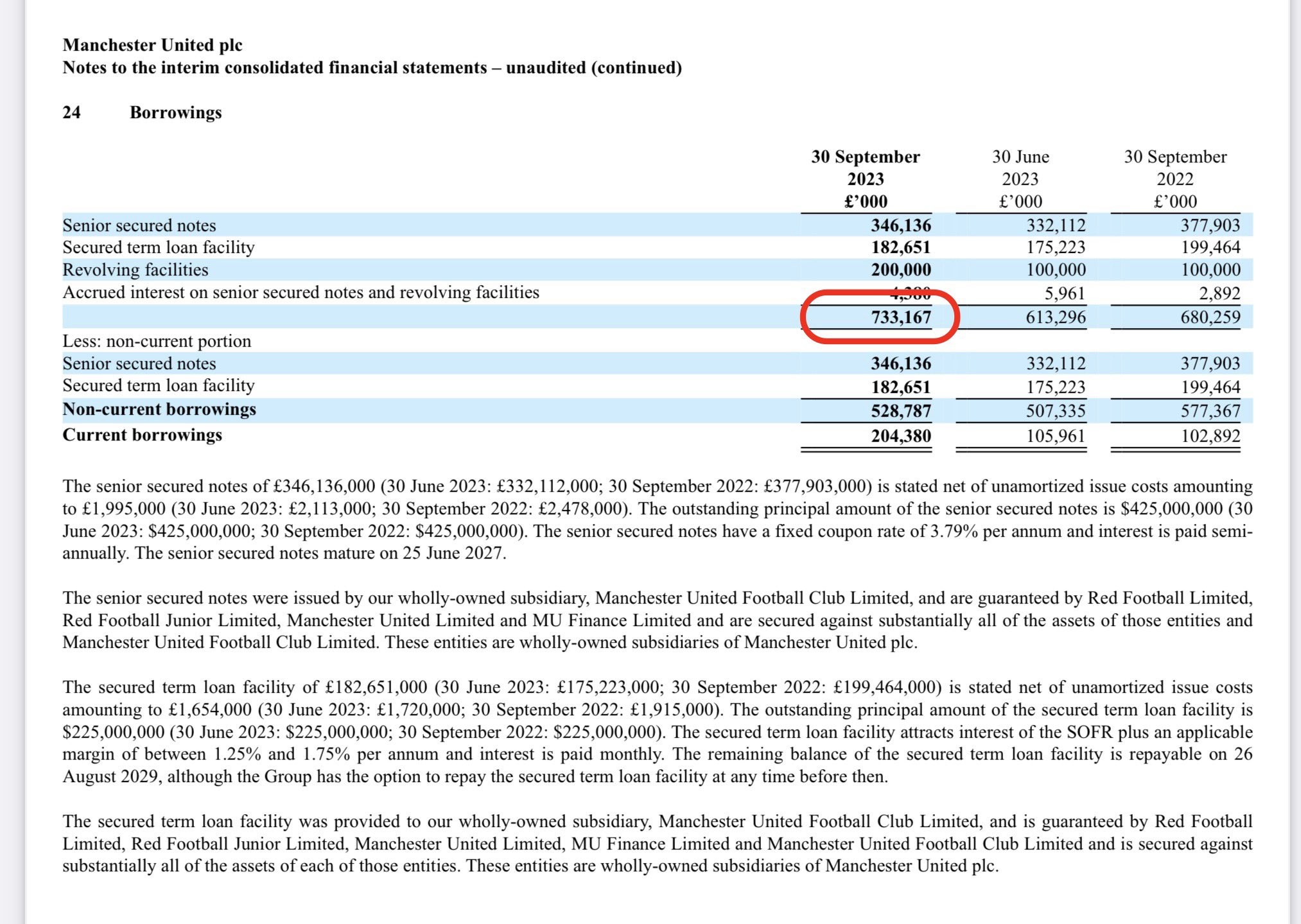Image resolution: width=1301 pixels, height=924 pixels.
Task: Click the 105,961 current borrowings value
Action: tap(1056, 437)
